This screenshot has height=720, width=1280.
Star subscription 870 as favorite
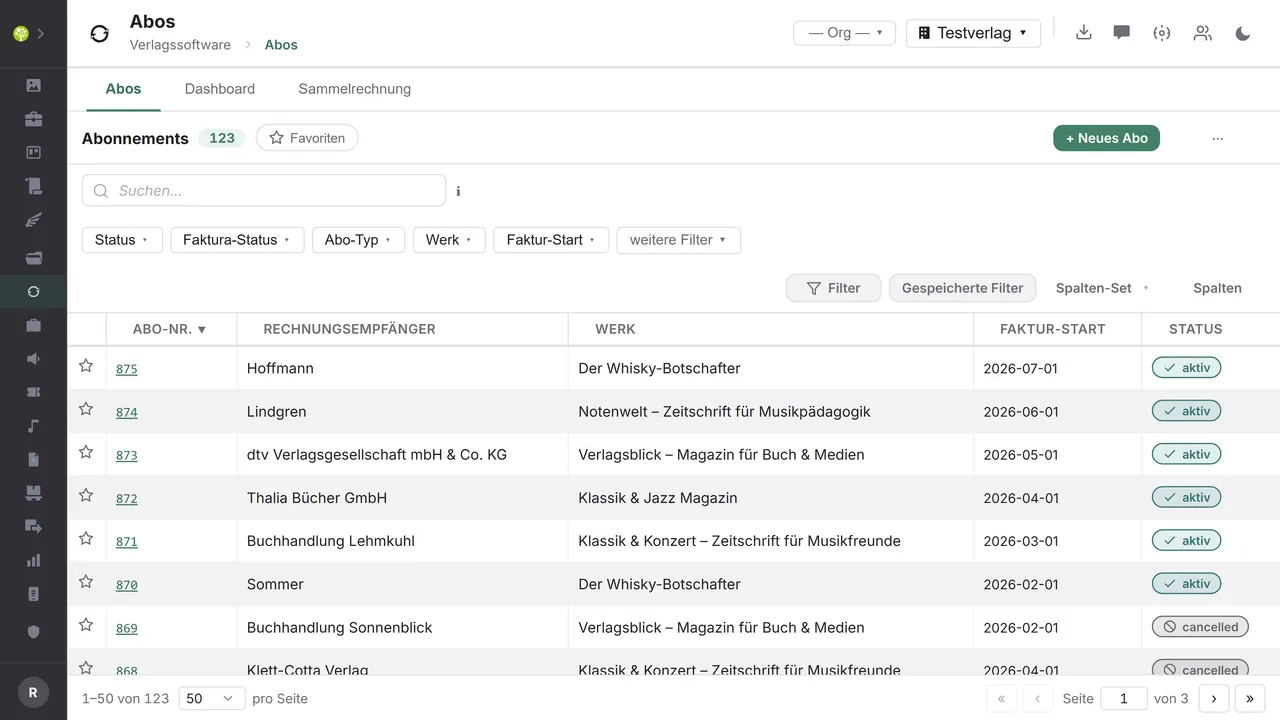pos(86,581)
